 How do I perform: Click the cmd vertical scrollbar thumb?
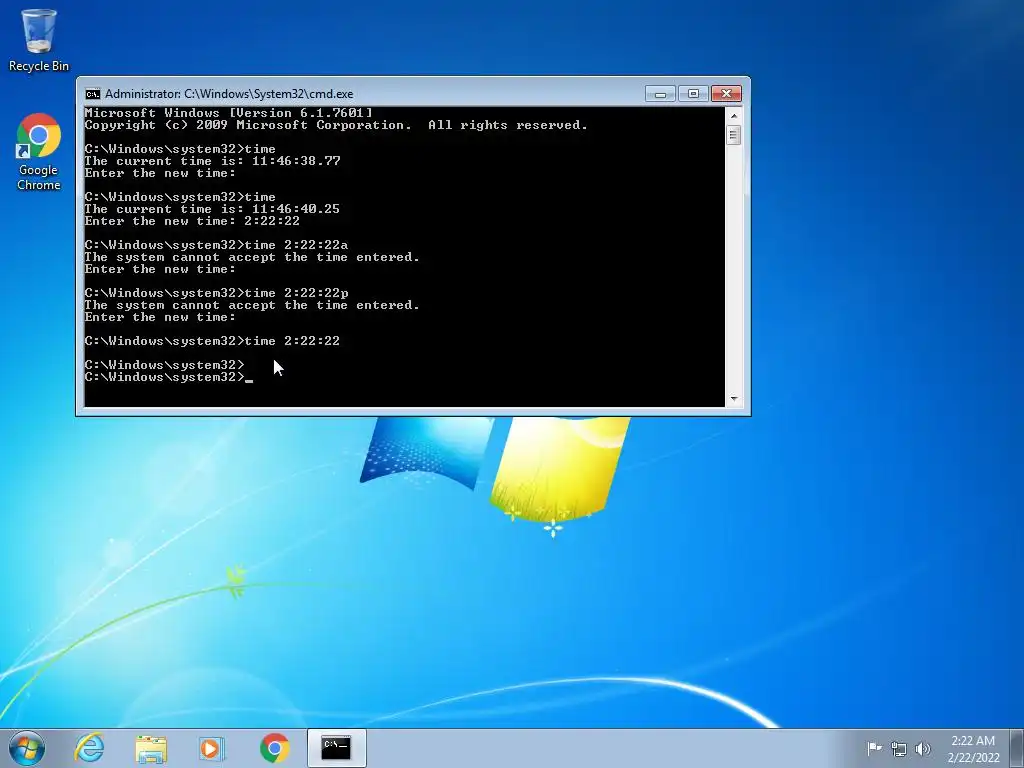point(733,135)
